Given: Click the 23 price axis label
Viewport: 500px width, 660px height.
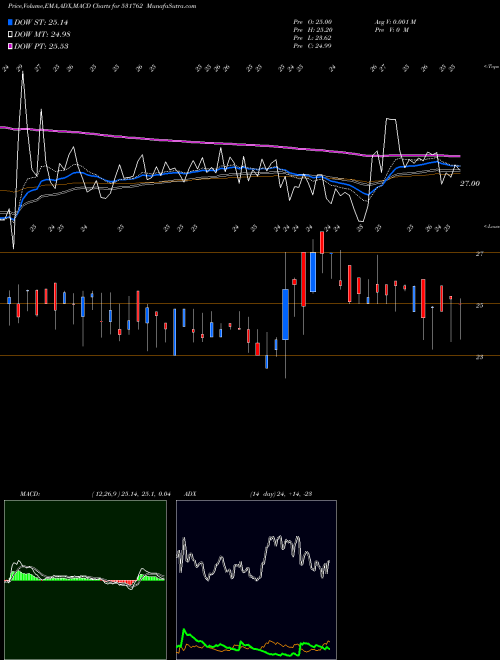Looking at the screenshot, I should click(479, 357).
